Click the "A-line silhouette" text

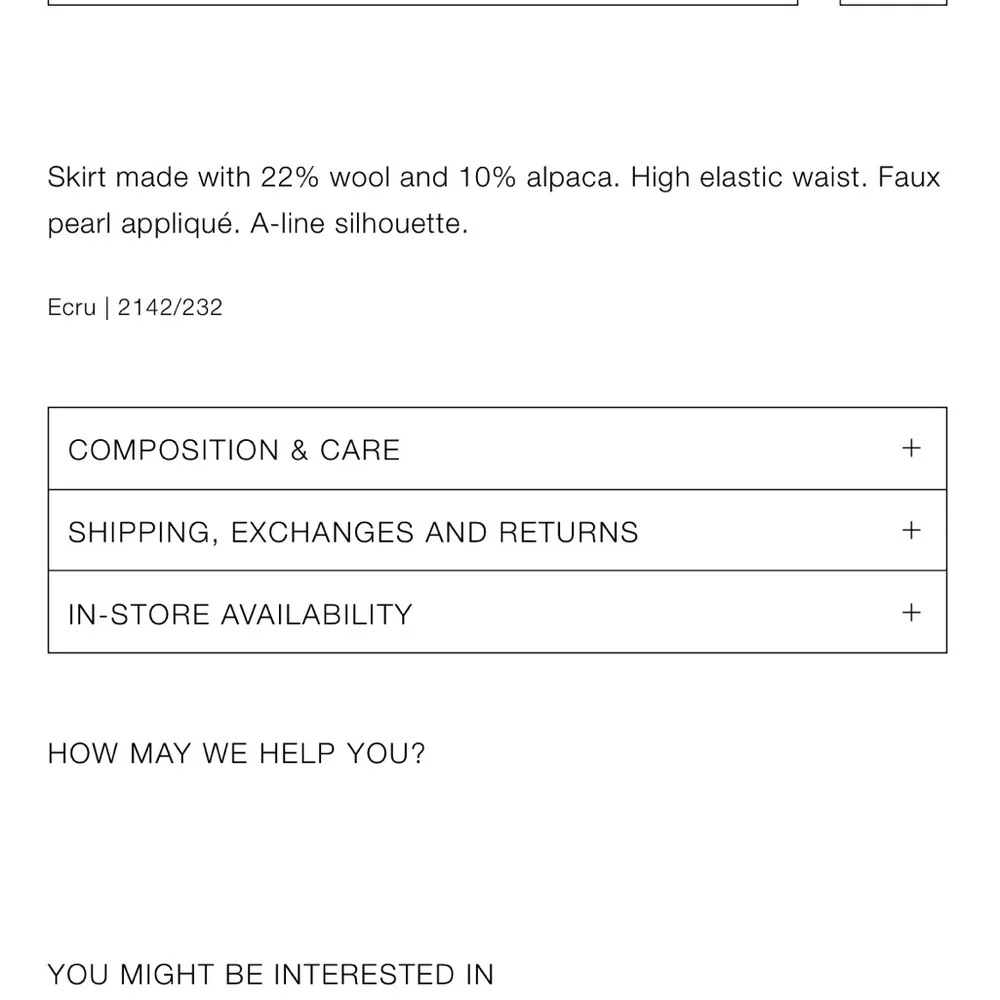[358, 224]
